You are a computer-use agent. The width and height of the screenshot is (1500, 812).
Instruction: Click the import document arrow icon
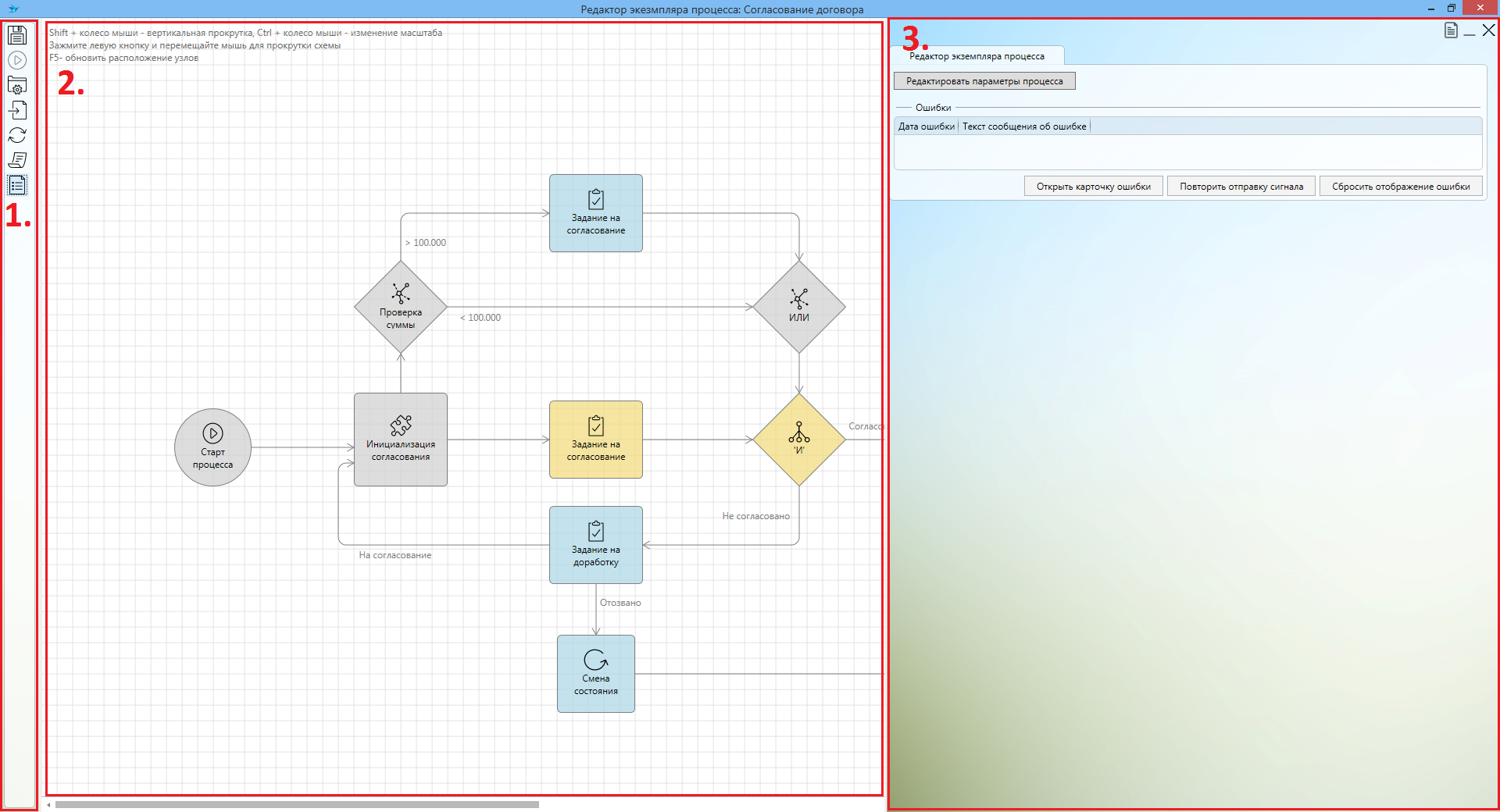click(17, 110)
